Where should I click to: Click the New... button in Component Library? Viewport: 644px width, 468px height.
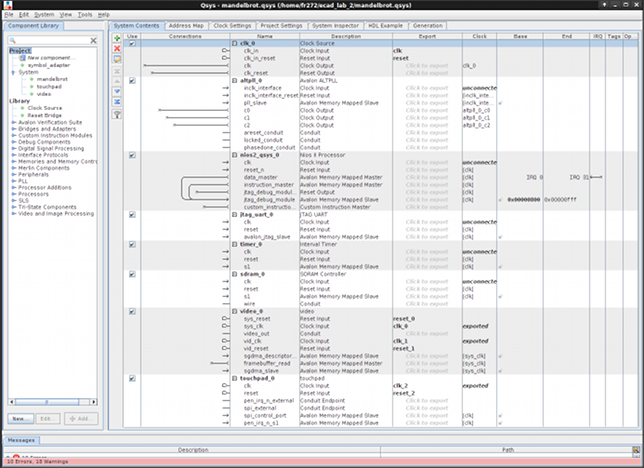point(19,418)
